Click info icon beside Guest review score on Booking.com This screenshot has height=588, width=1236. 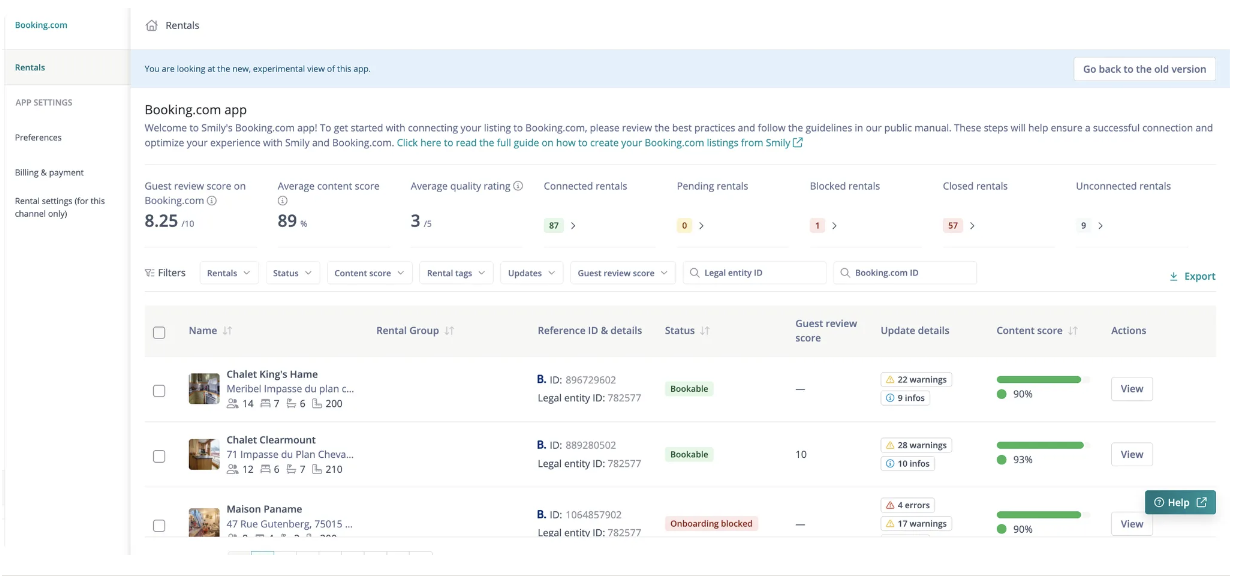tap(212, 201)
